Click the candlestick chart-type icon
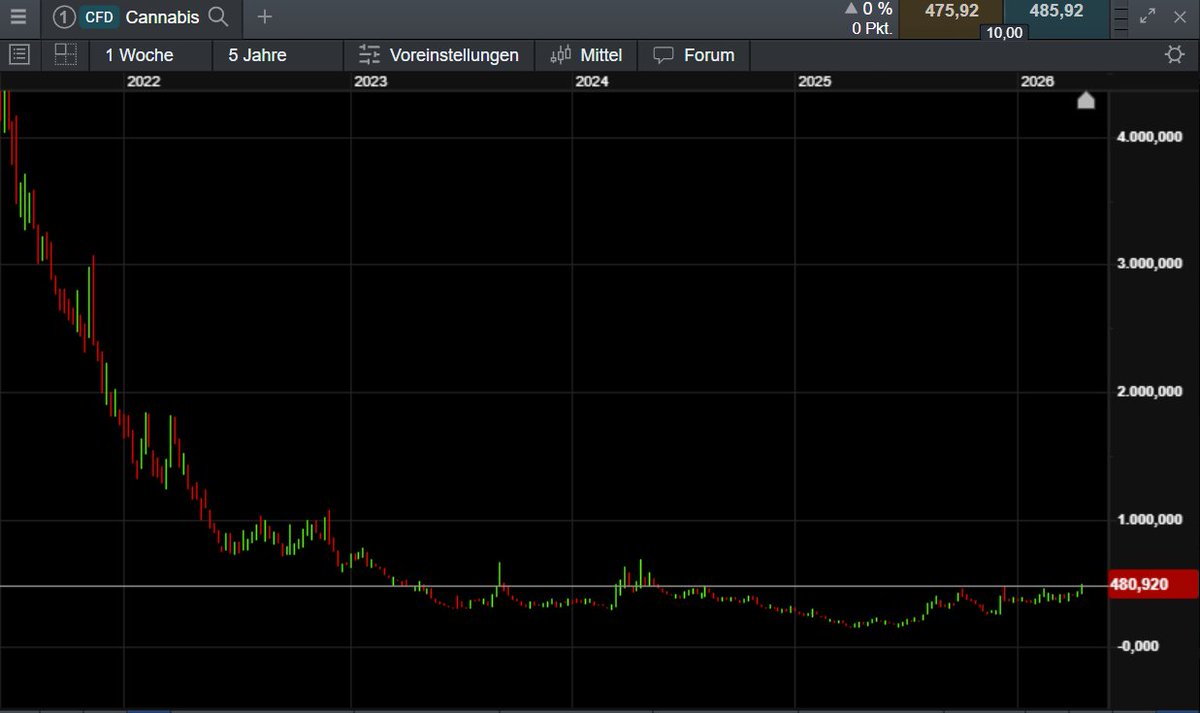1200x713 pixels. pyautogui.click(x=561, y=55)
